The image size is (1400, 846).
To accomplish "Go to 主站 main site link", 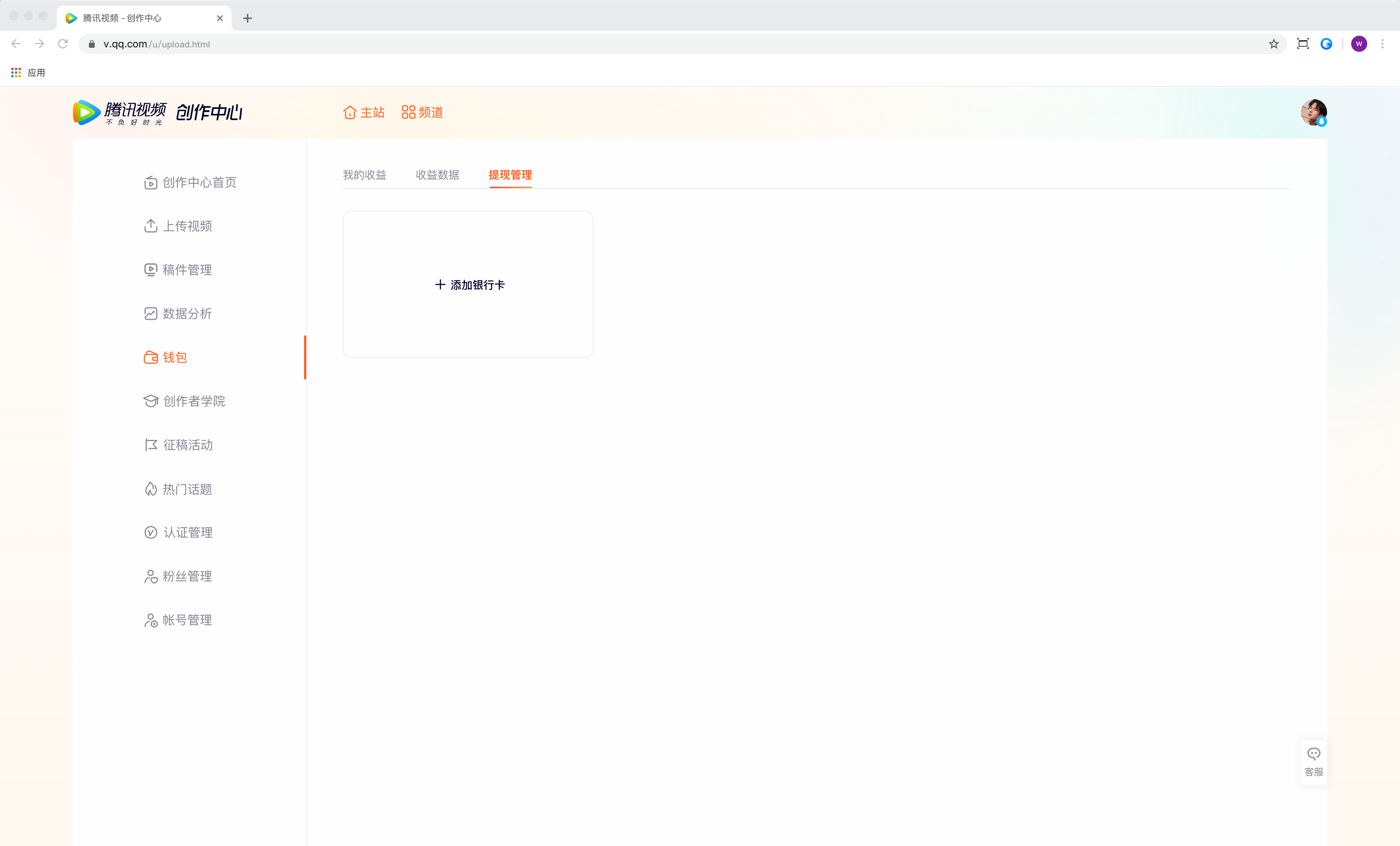I will tap(363, 113).
